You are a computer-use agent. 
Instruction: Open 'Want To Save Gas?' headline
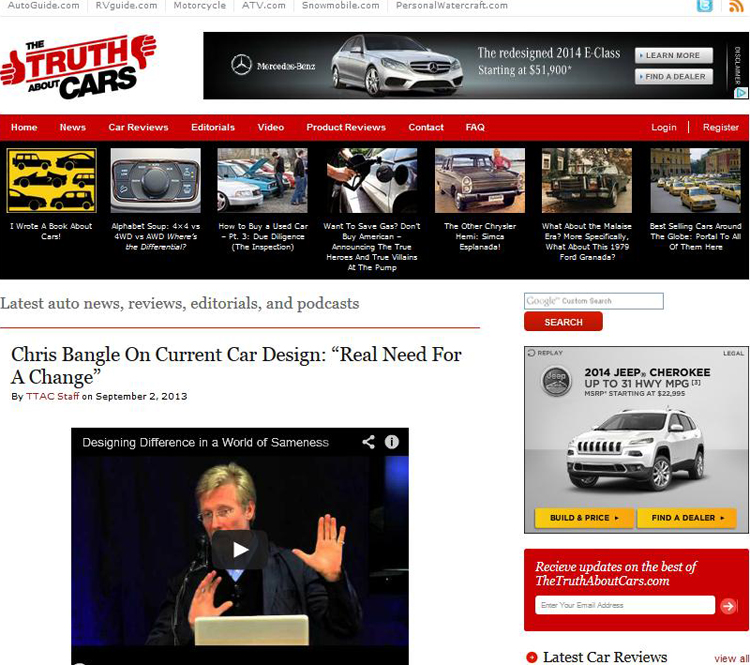372,246
